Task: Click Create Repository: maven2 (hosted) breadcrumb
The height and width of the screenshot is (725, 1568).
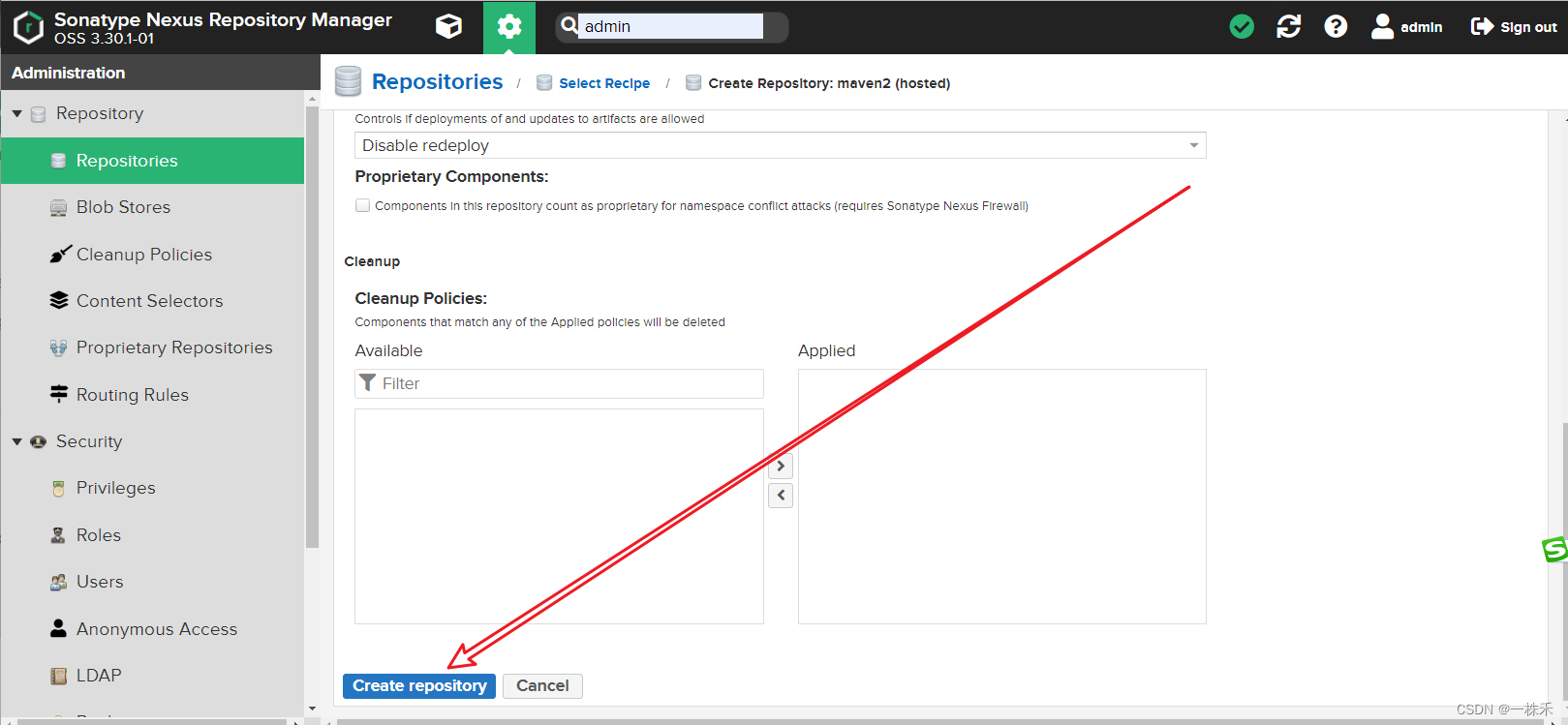Action: [829, 83]
